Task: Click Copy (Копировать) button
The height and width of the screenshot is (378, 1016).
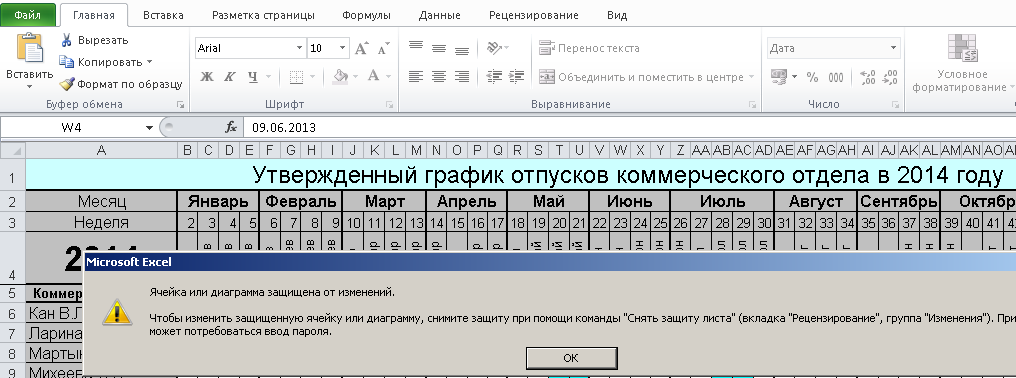Action: tap(100, 62)
